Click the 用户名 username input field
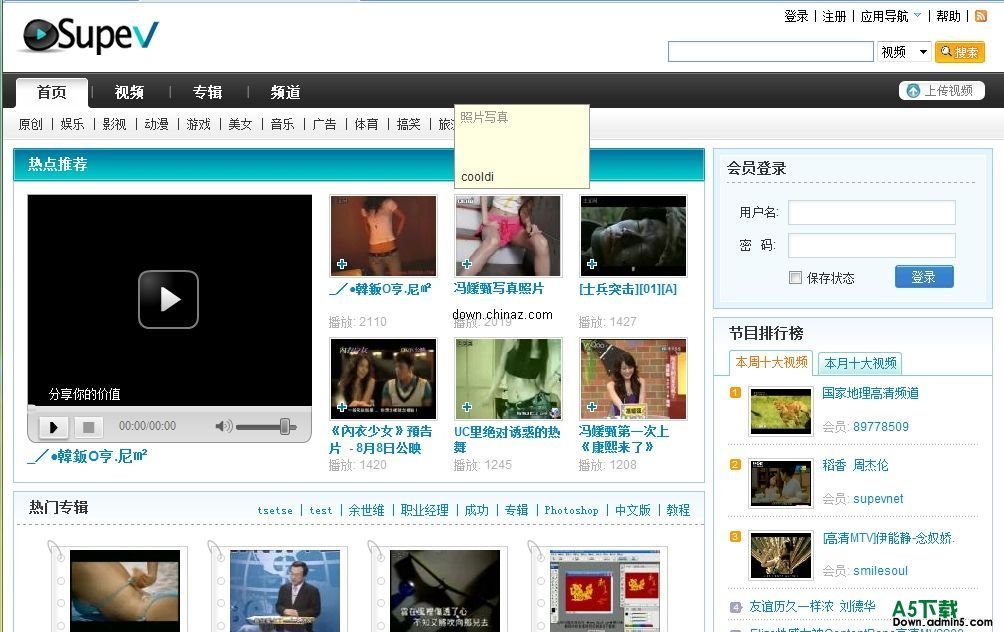This screenshot has width=1004, height=632. (871, 212)
